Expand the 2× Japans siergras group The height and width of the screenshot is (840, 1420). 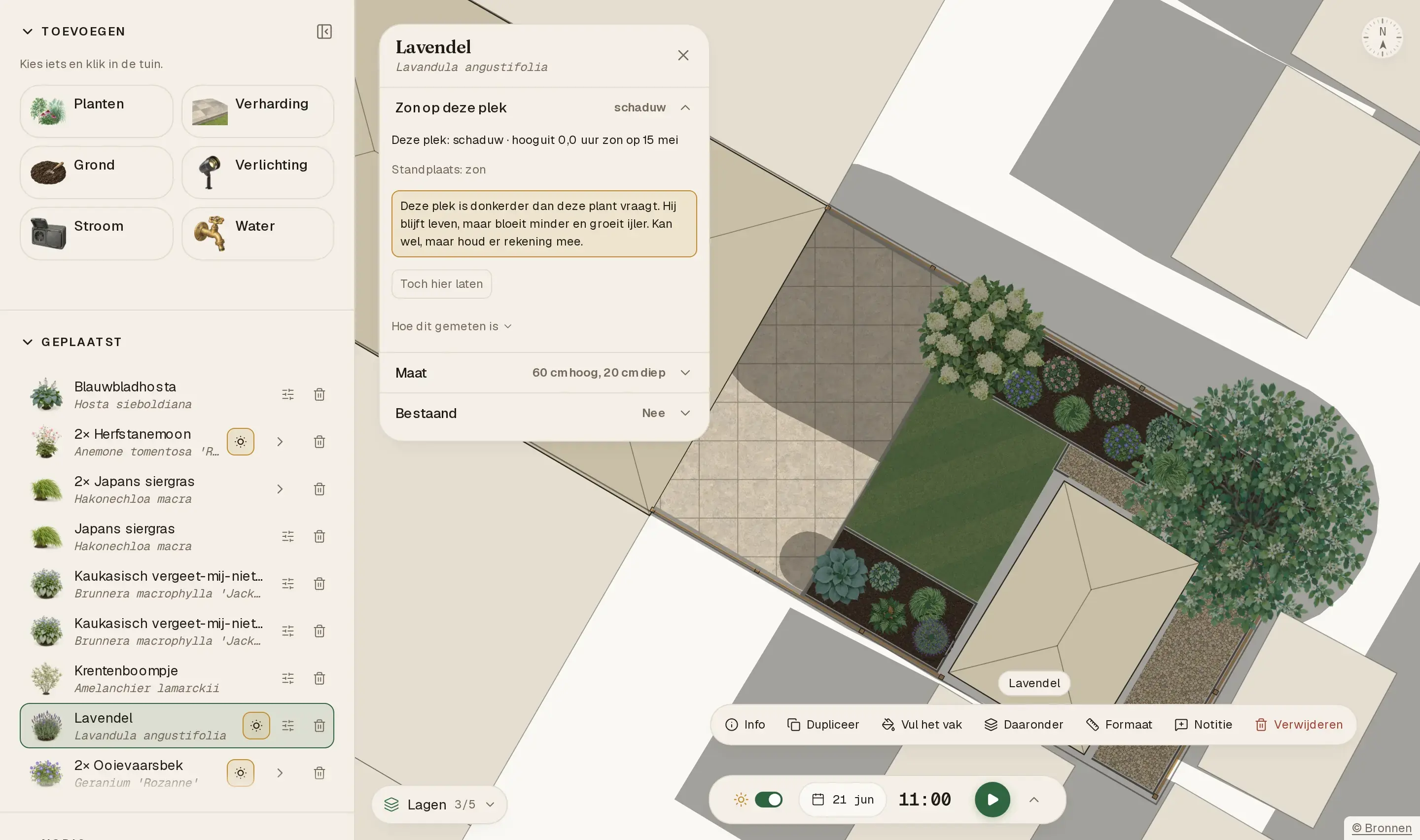280,489
